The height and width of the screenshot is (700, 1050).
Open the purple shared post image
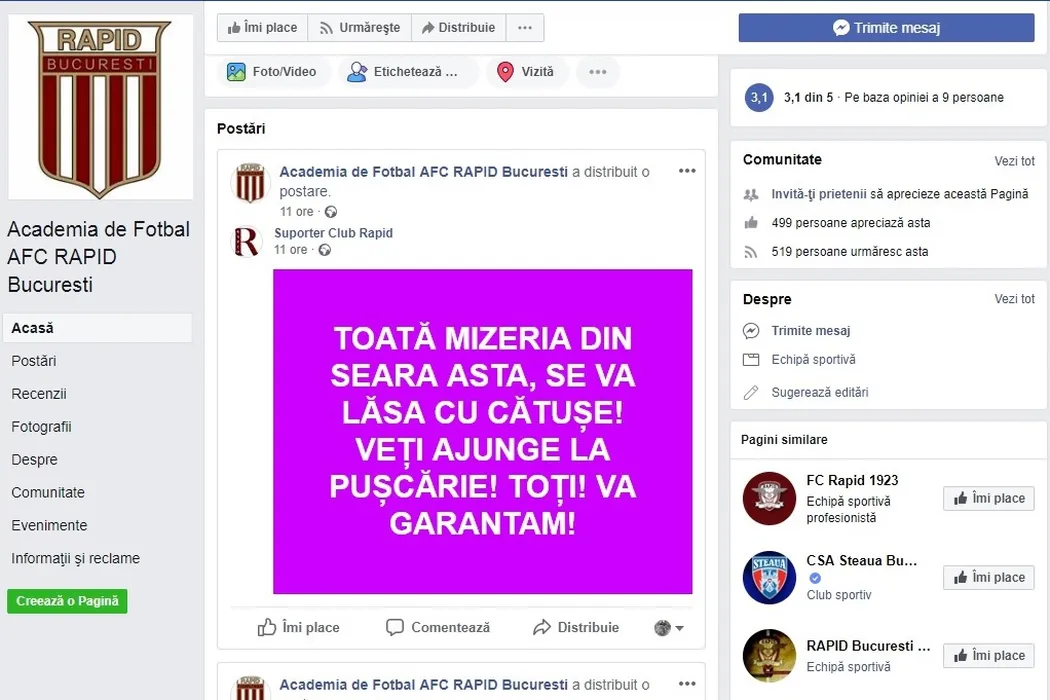pos(482,431)
